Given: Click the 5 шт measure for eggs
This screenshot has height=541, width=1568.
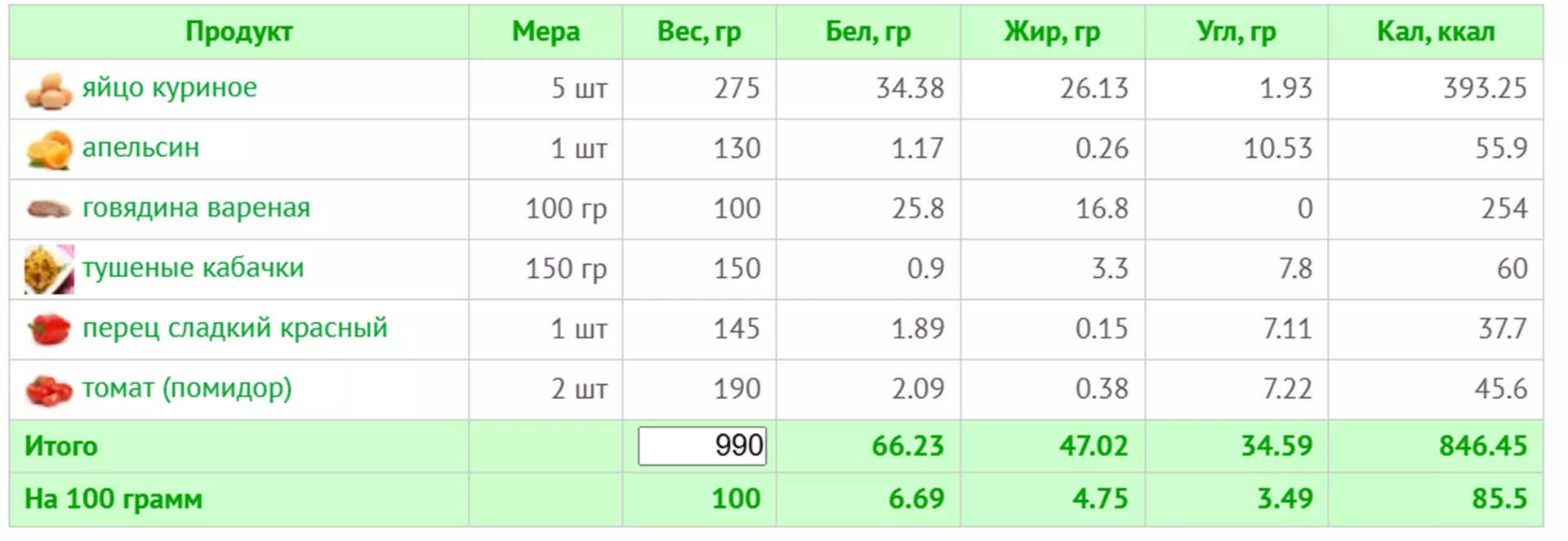Looking at the screenshot, I should pos(578,88).
